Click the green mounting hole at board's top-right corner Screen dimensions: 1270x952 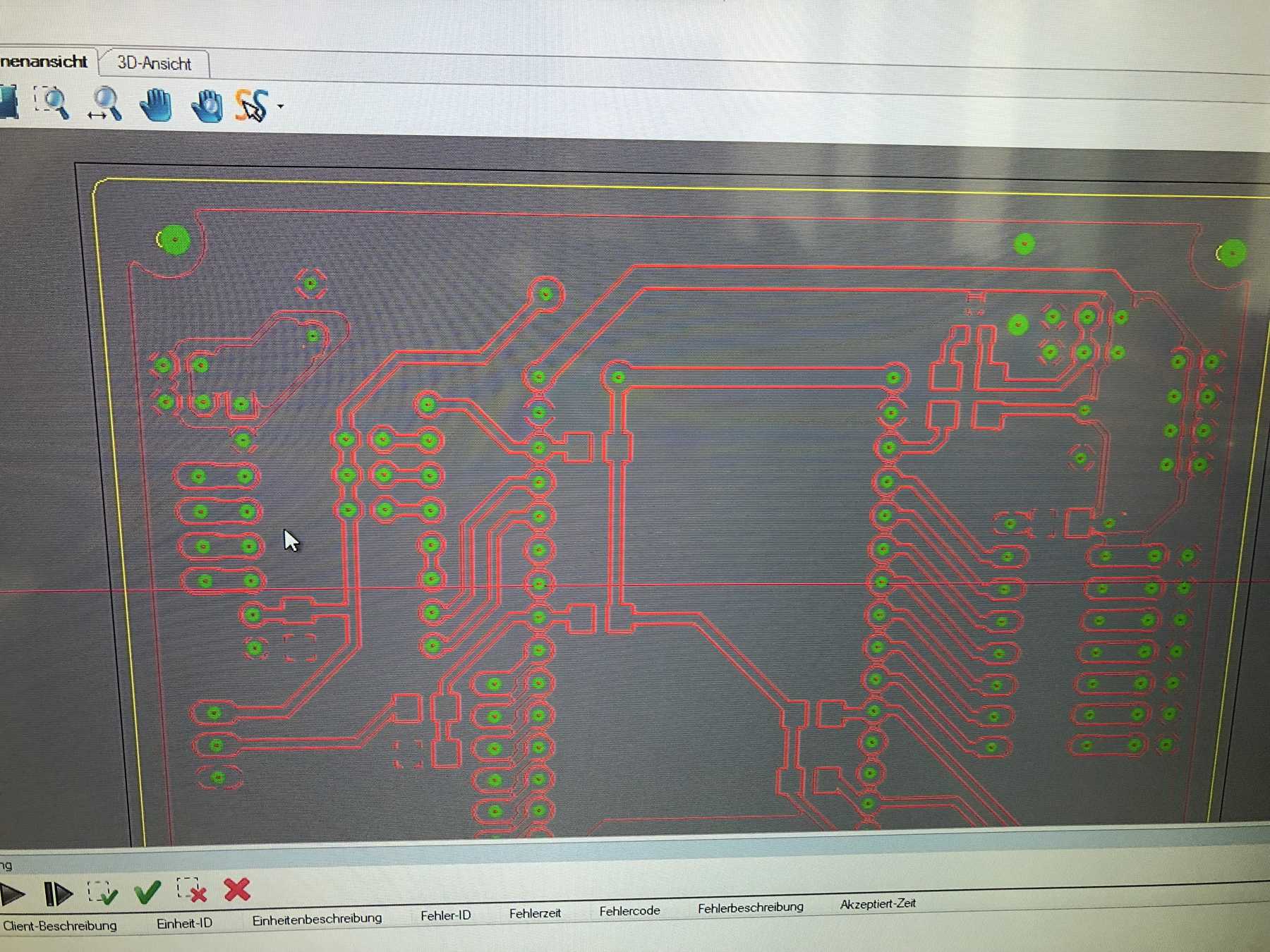[x=1231, y=254]
